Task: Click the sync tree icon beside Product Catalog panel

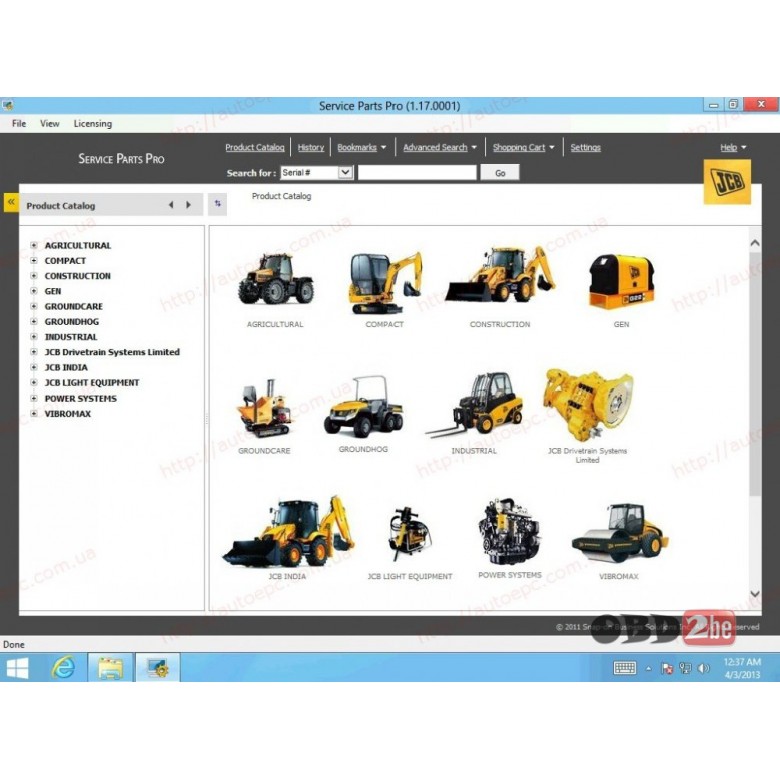Action: (x=217, y=204)
